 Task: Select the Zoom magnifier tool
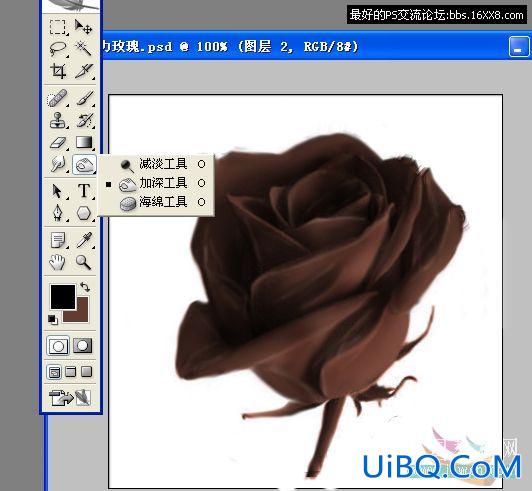[83, 262]
